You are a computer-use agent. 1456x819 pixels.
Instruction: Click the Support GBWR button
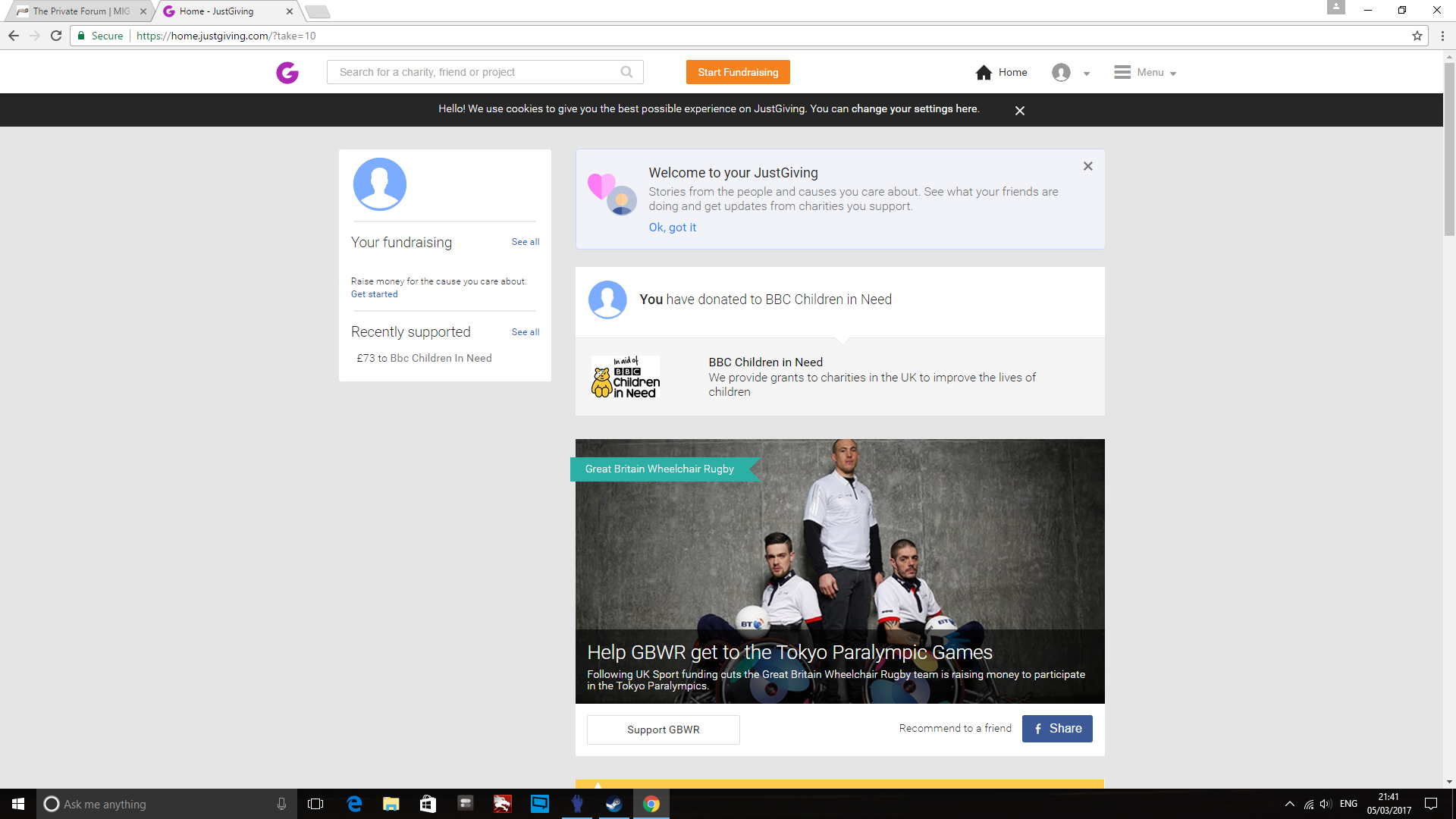point(663,730)
